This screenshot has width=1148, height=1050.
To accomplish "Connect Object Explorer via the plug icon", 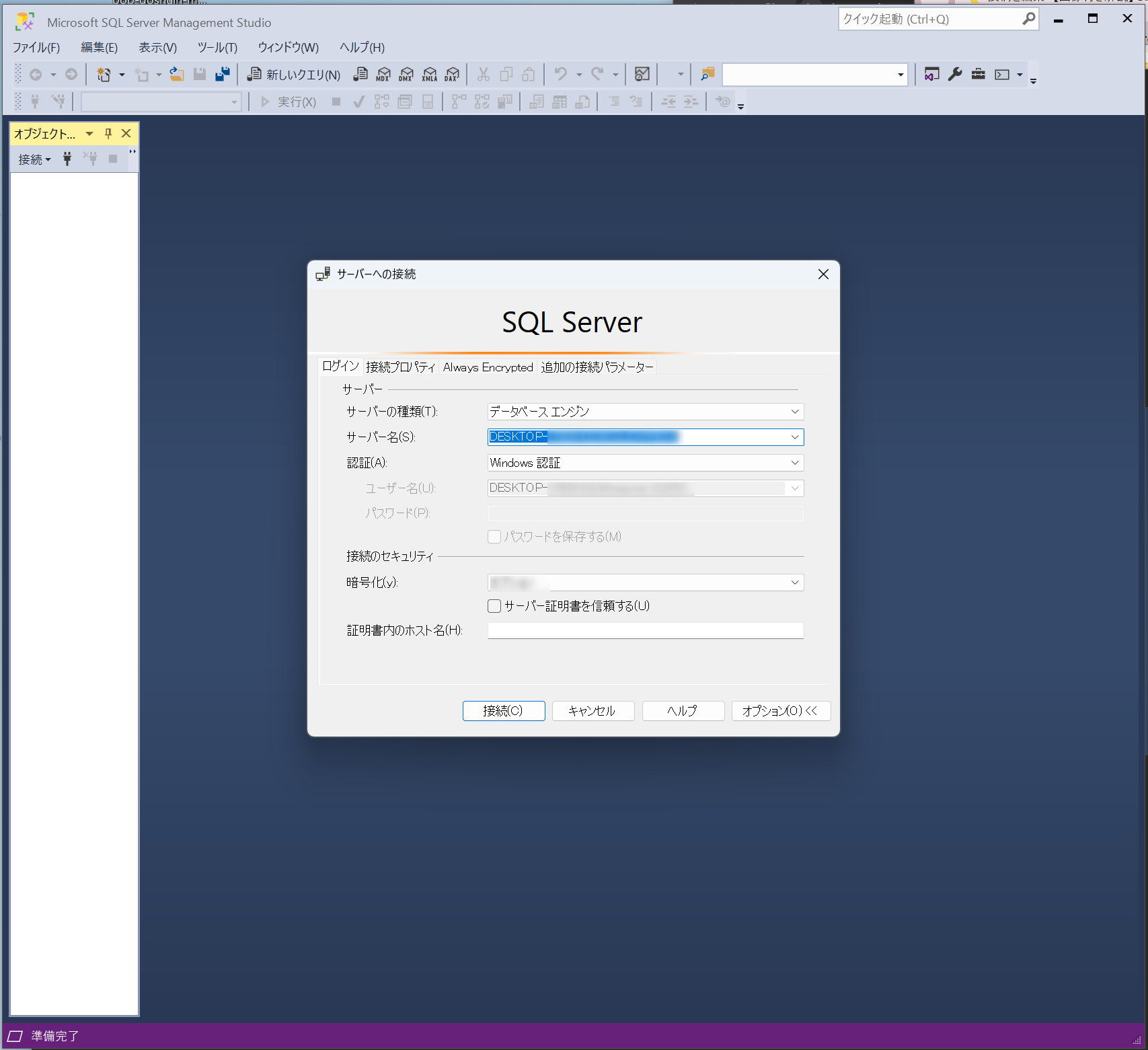I will (67, 159).
